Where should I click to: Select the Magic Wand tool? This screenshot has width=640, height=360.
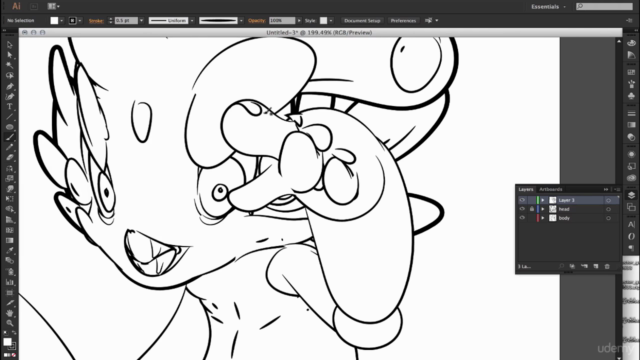(x=10, y=65)
